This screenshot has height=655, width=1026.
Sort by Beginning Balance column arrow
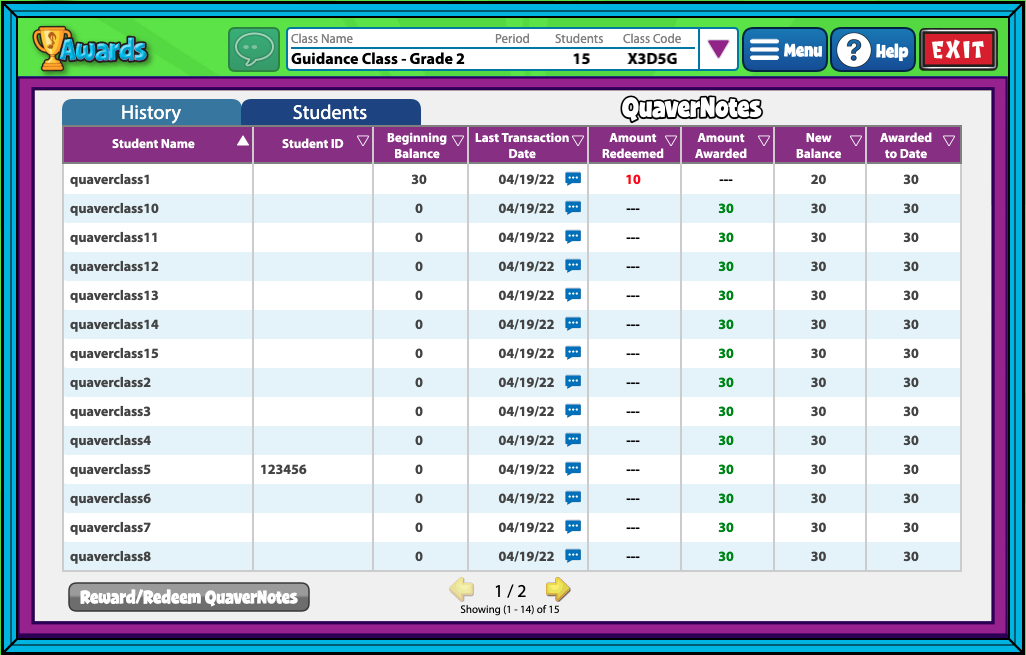(458, 141)
